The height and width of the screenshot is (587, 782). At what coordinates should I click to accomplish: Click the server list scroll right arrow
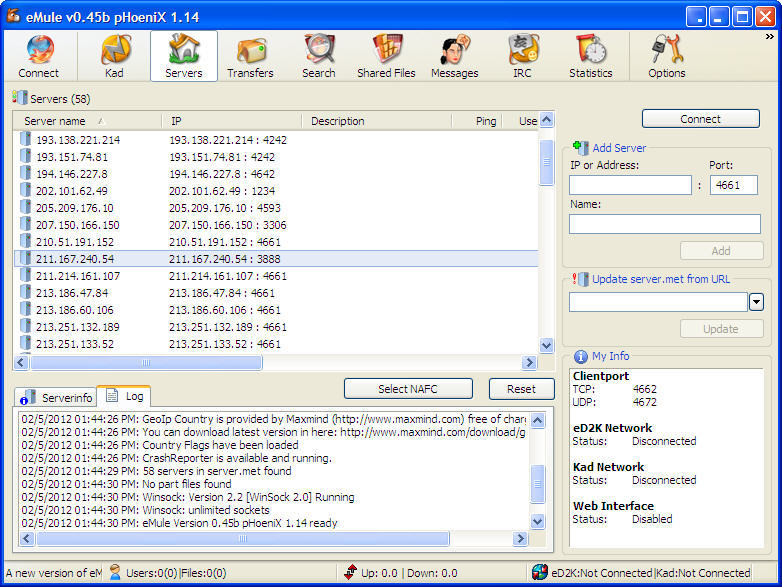pyautogui.click(x=529, y=363)
